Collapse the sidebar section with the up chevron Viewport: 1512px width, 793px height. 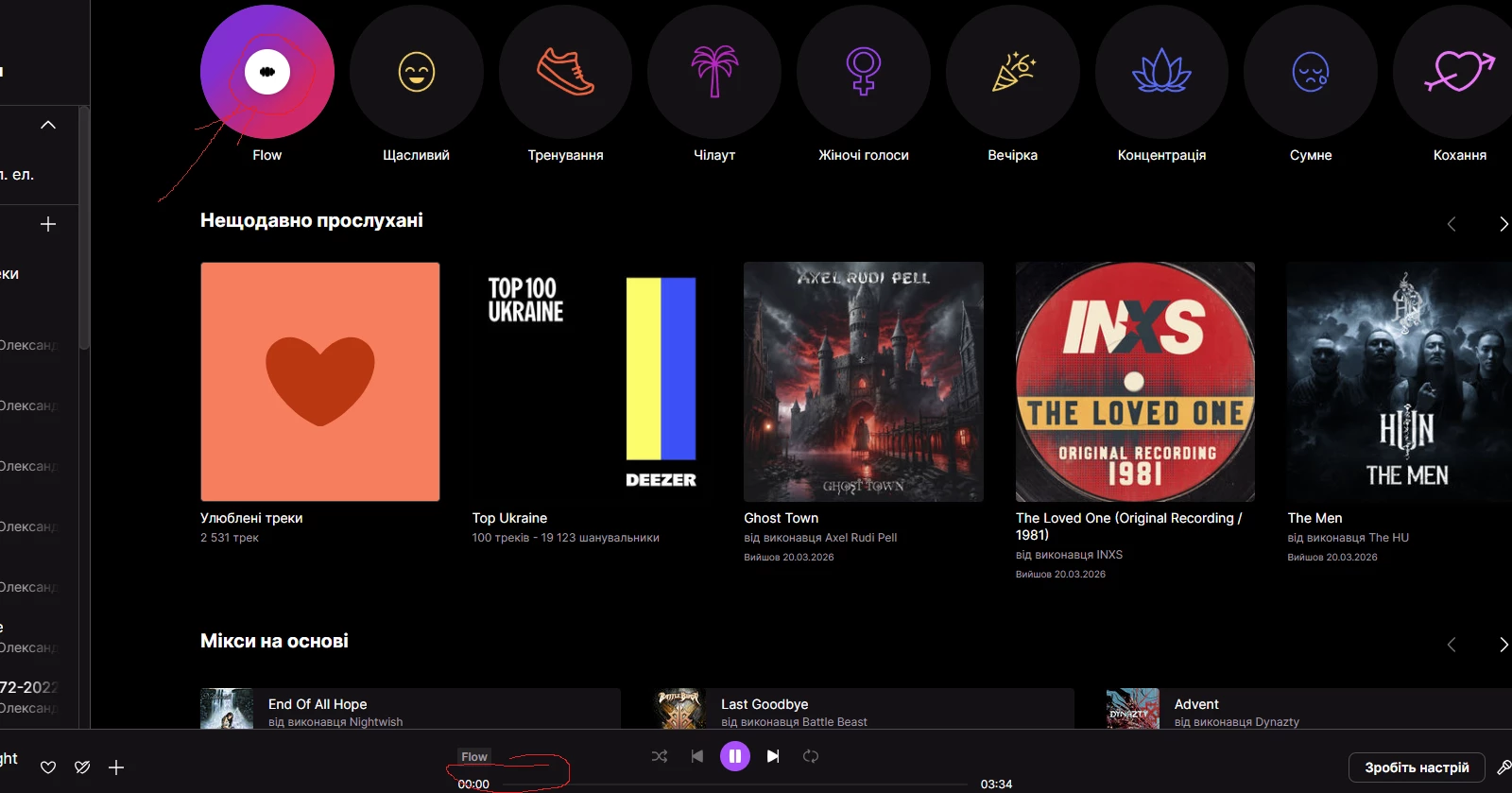coord(48,125)
